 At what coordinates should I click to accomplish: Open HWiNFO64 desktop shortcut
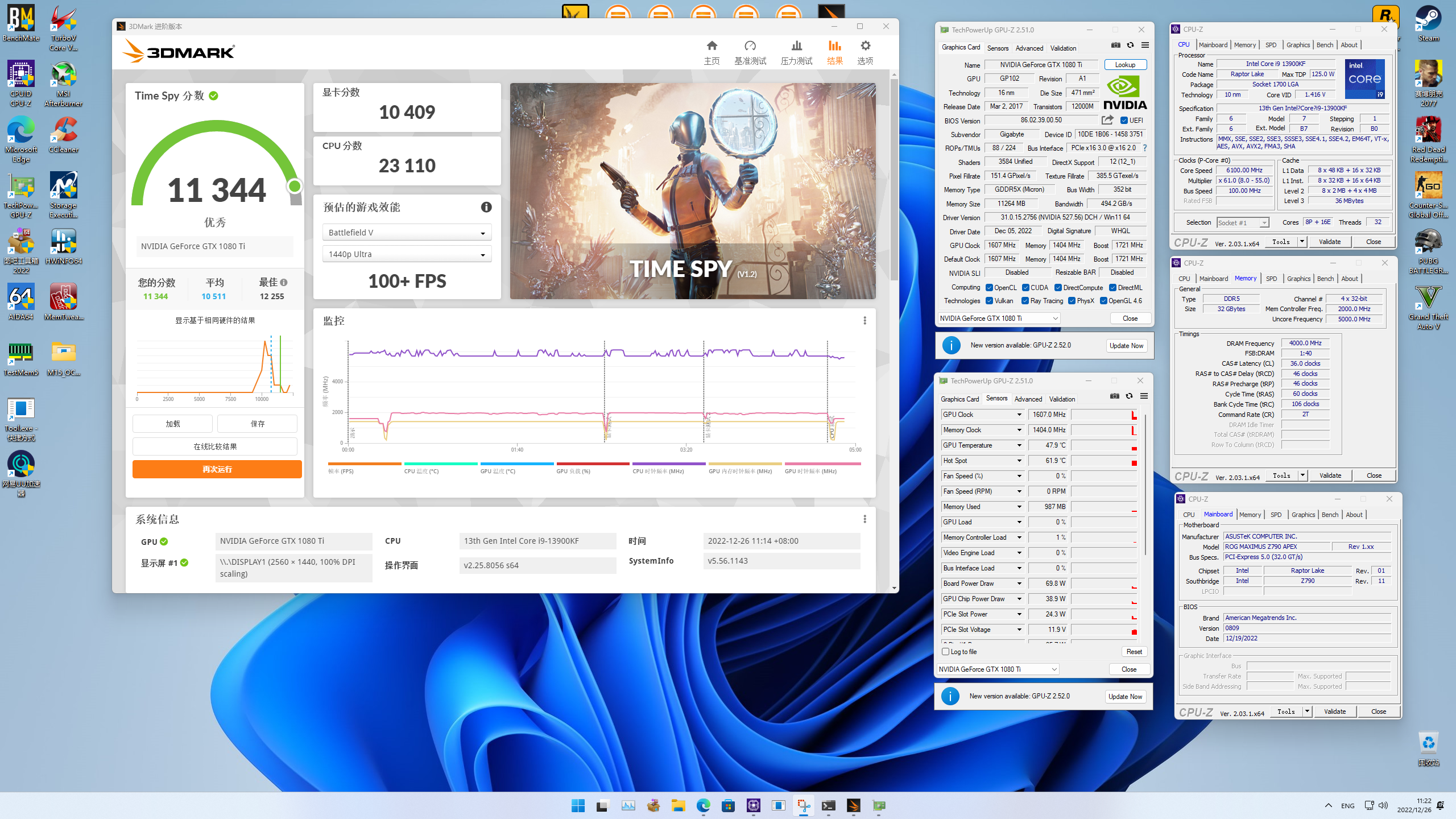pyautogui.click(x=63, y=247)
